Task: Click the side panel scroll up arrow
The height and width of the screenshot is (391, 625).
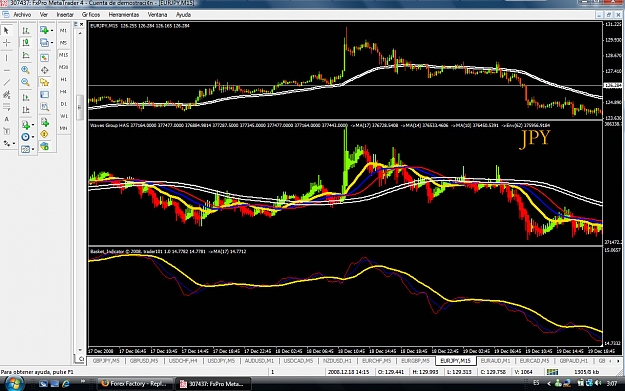Action: click(80, 33)
